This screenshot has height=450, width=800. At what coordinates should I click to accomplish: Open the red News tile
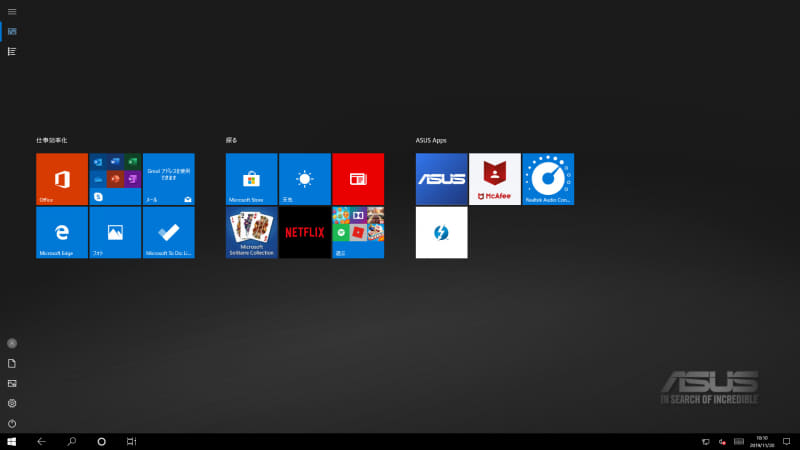(x=358, y=179)
